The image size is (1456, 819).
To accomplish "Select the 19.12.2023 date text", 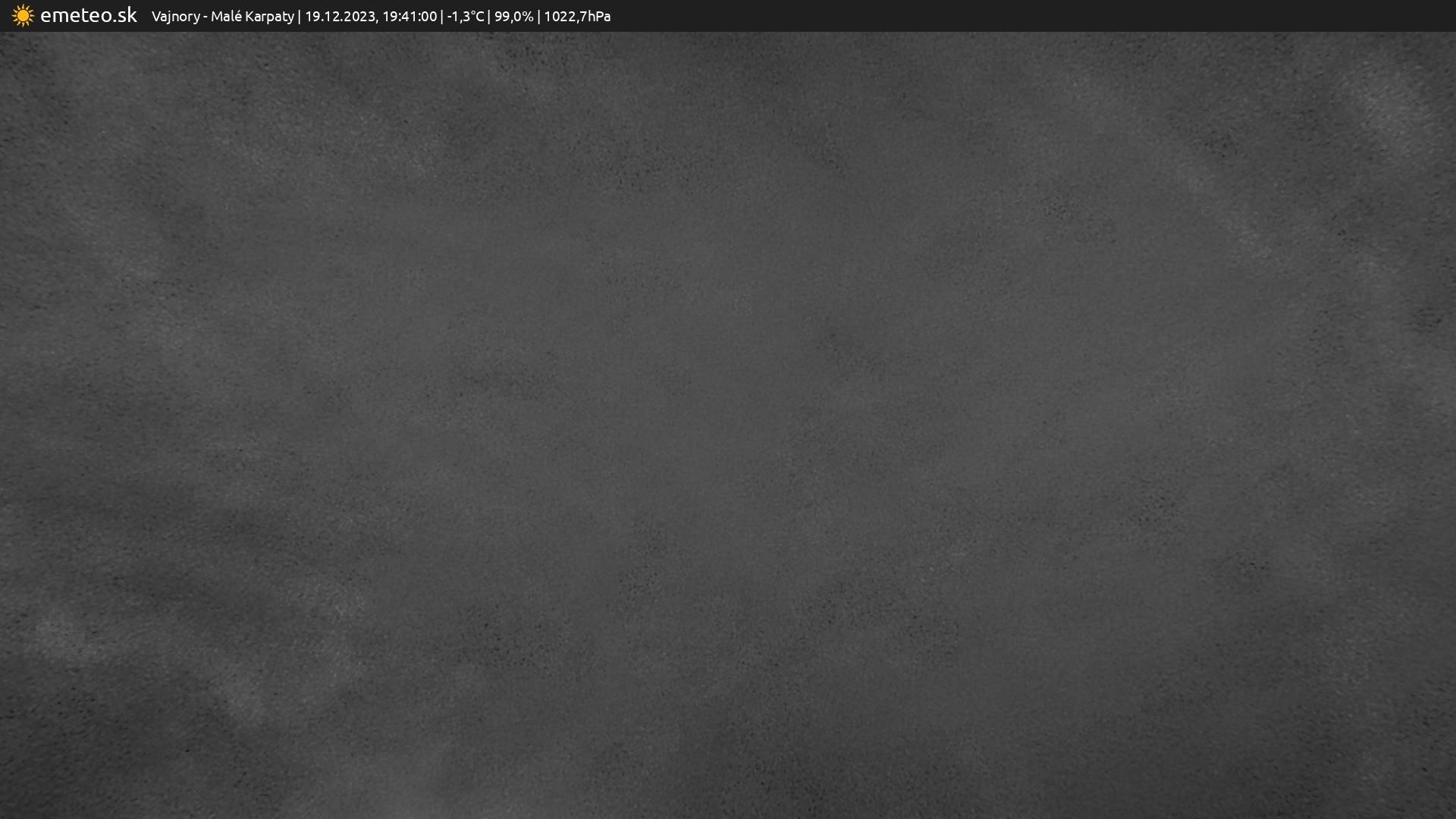I will tap(340, 17).
